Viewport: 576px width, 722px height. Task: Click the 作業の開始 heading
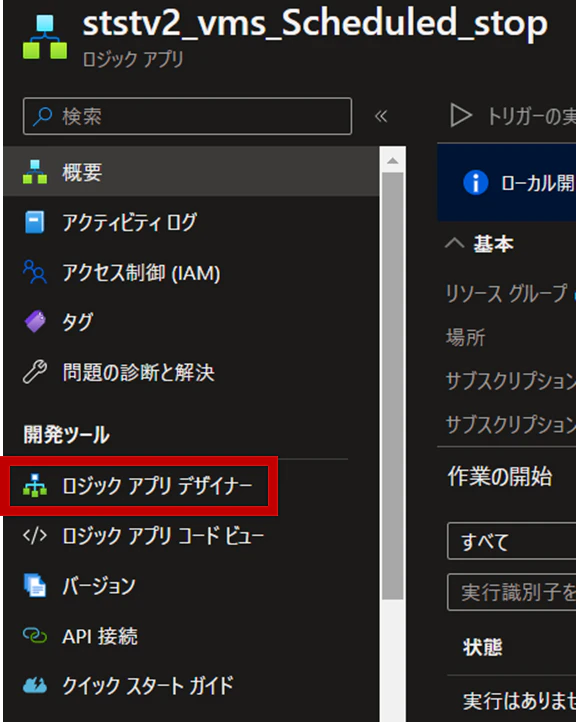pyautogui.click(x=500, y=476)
